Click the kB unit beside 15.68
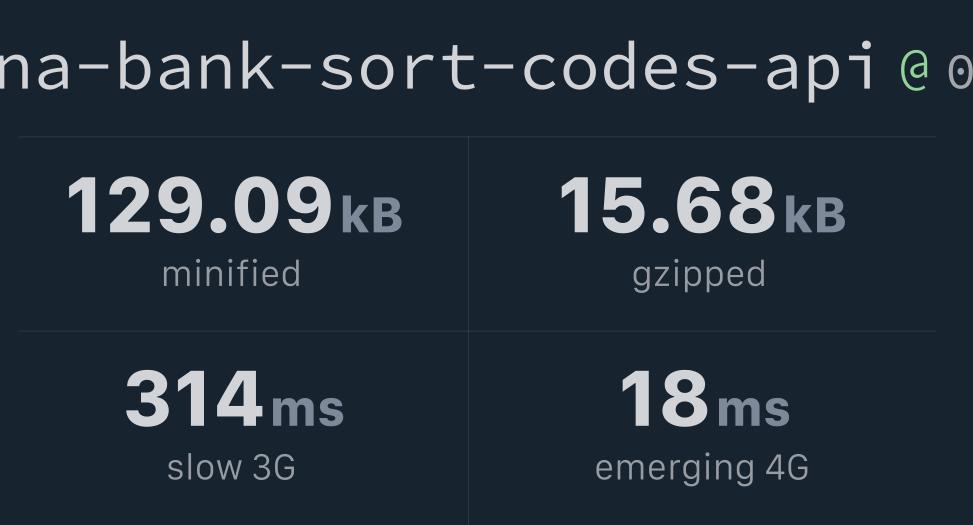 click(x=815, y=215)
